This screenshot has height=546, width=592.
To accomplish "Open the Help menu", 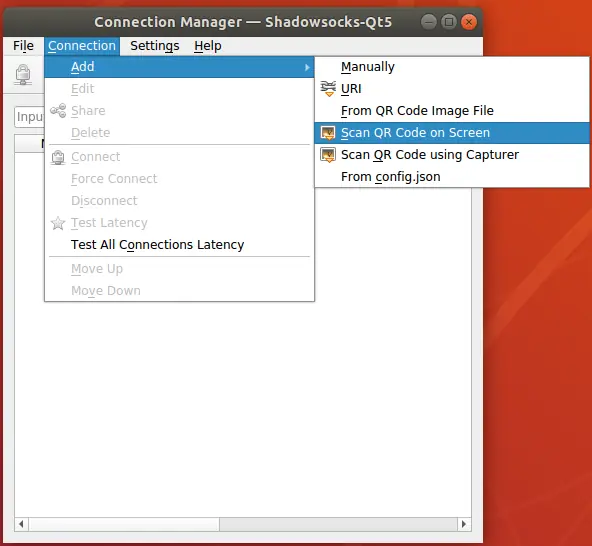I will tap(208, 46).
